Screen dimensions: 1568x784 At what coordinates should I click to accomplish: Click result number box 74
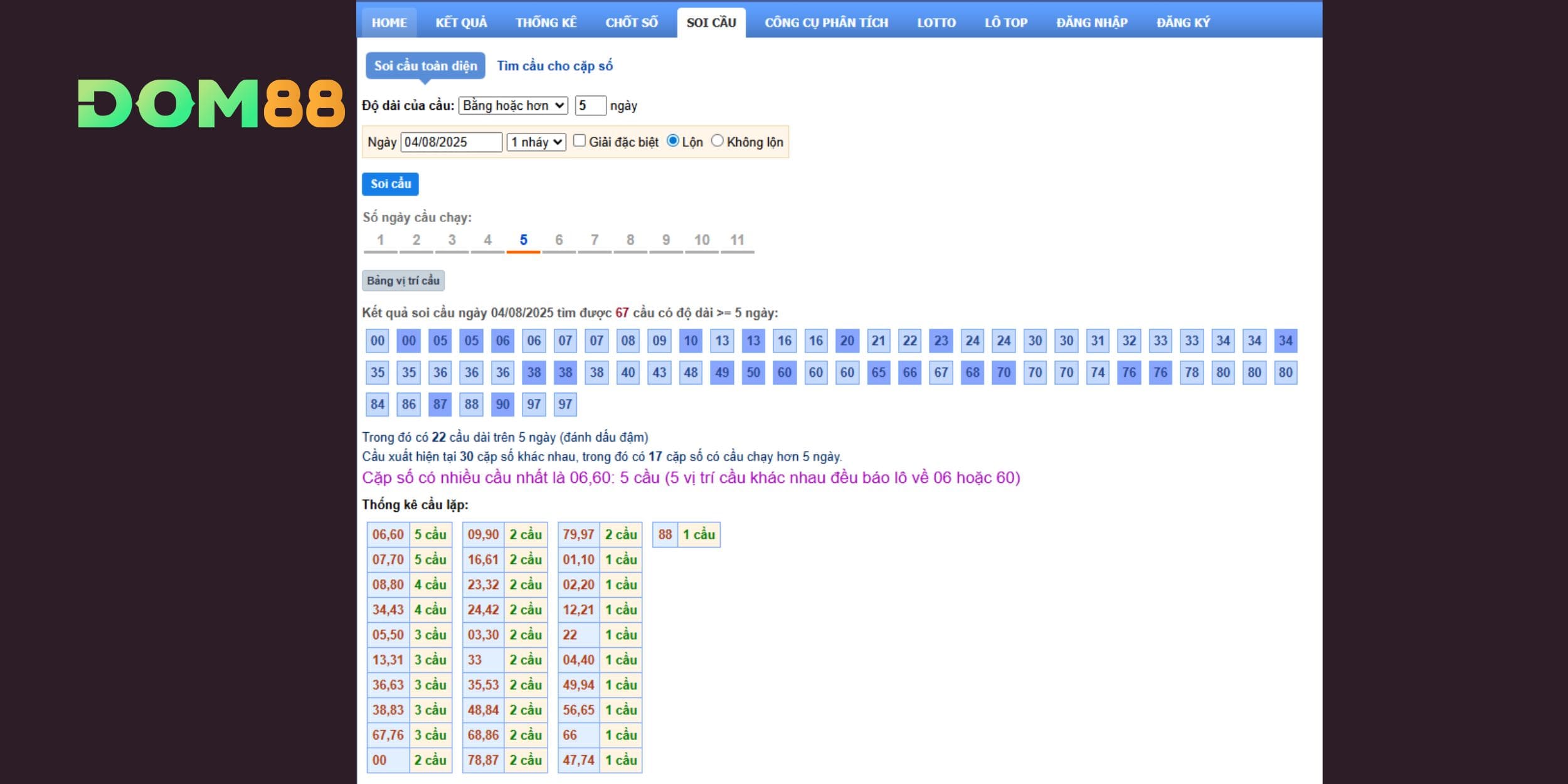(x=1098, y=373)
